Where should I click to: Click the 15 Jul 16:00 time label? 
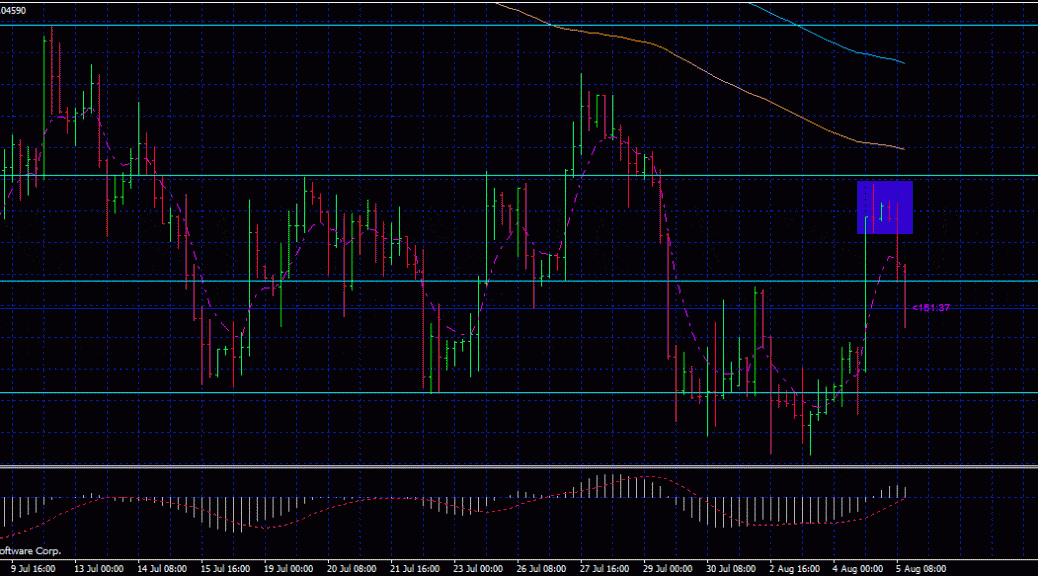click(225, 569)
